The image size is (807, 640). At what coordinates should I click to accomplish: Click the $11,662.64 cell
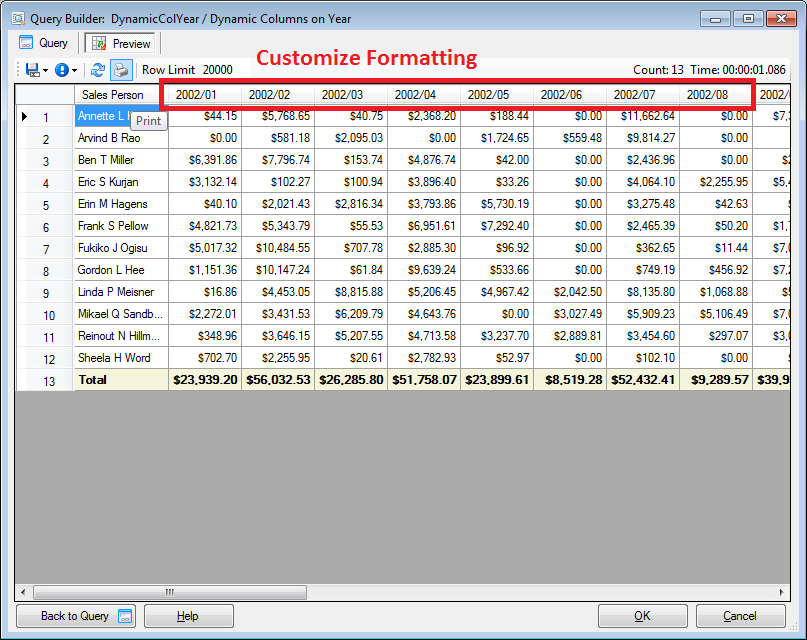pyautogui.click(x=643, y=116)
